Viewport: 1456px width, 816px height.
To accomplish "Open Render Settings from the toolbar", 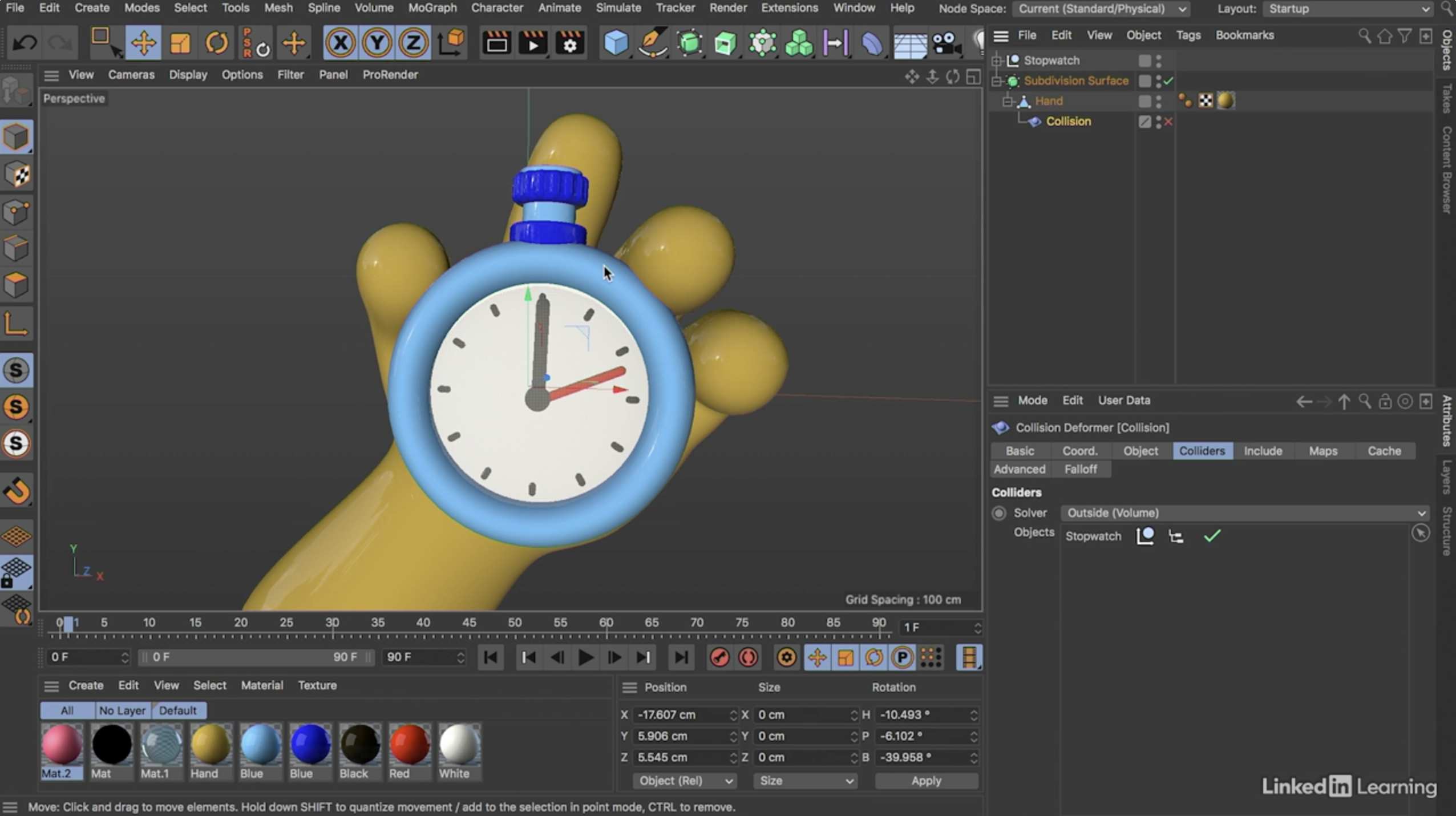I will (x=569, y=42).
